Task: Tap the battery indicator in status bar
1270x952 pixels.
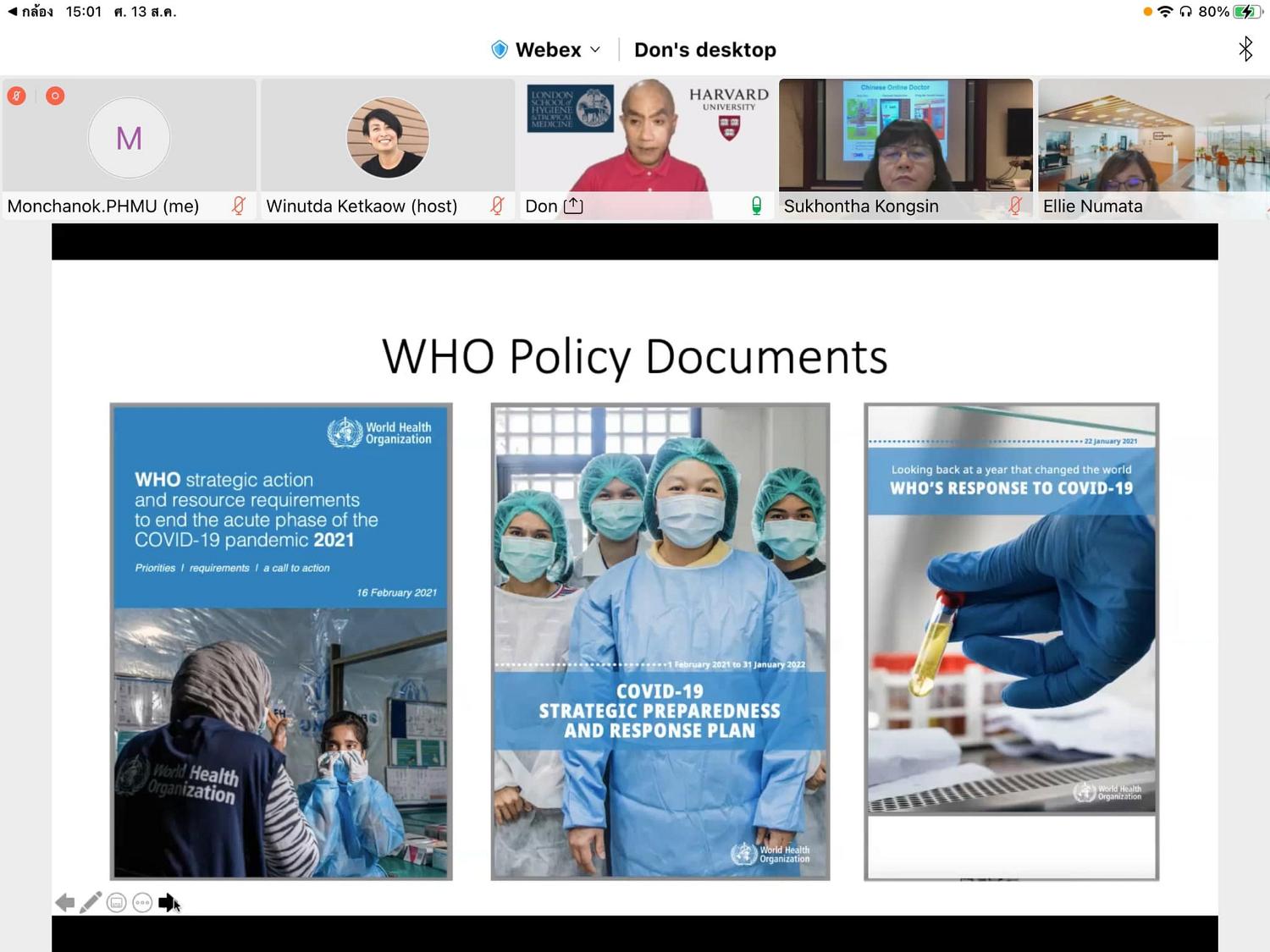Action: (1247, 12)
